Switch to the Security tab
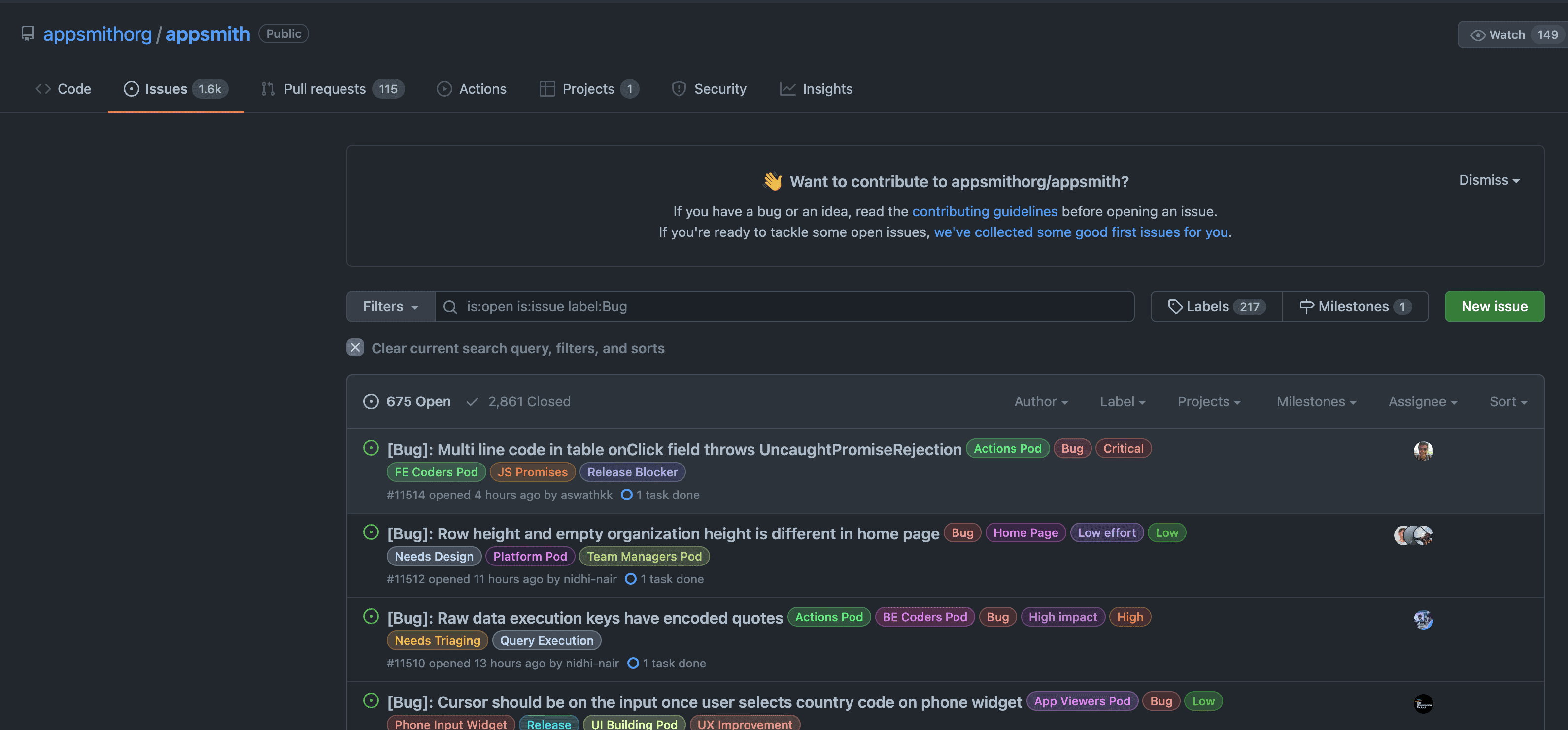1568x730 pixels. tap(709, 89)
